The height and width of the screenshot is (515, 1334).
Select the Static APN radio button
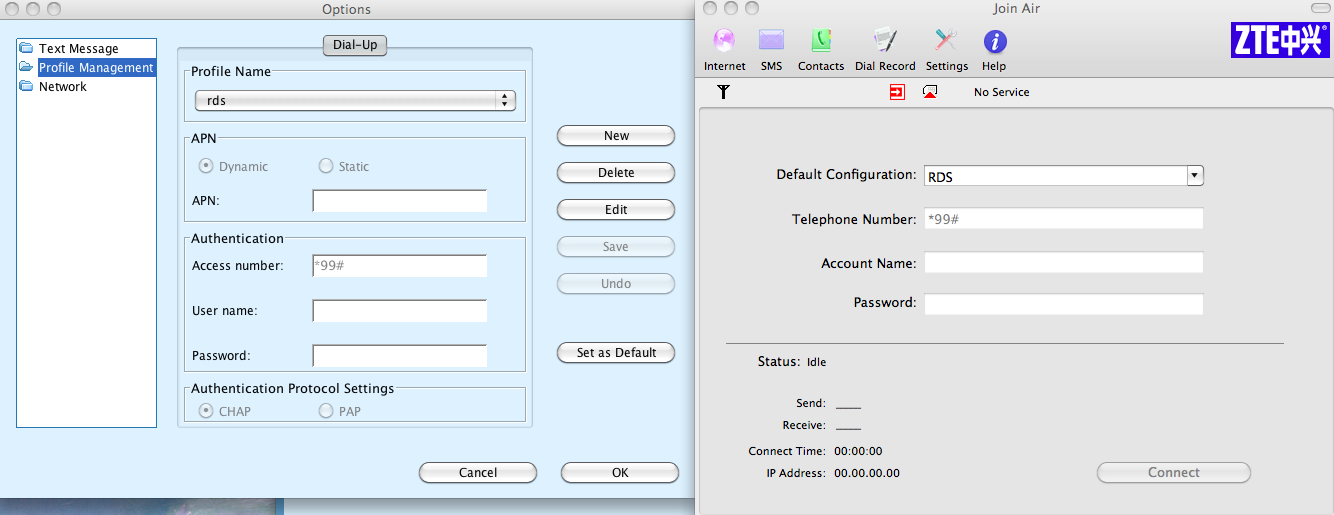point(326,166)
